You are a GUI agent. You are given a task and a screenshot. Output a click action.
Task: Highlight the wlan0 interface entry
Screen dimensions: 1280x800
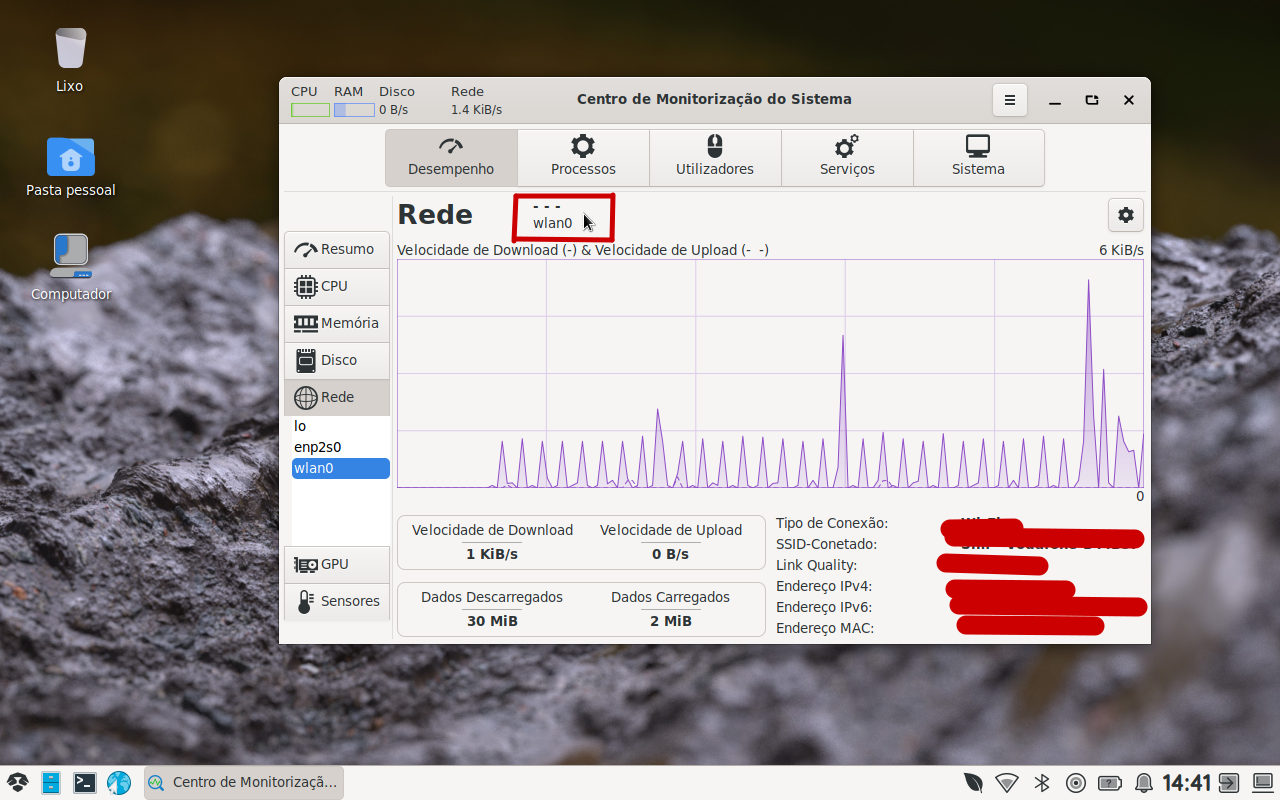[314, 468]
